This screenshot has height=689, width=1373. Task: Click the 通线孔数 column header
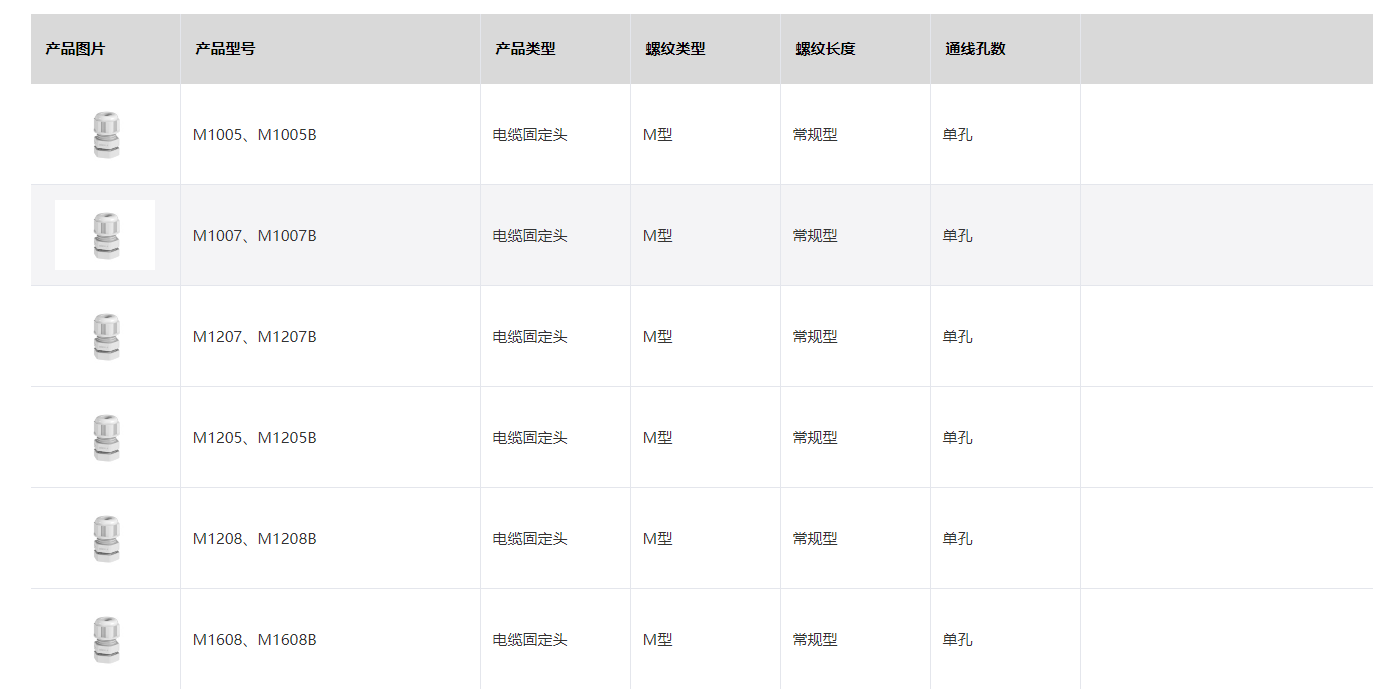coord(975,49)
